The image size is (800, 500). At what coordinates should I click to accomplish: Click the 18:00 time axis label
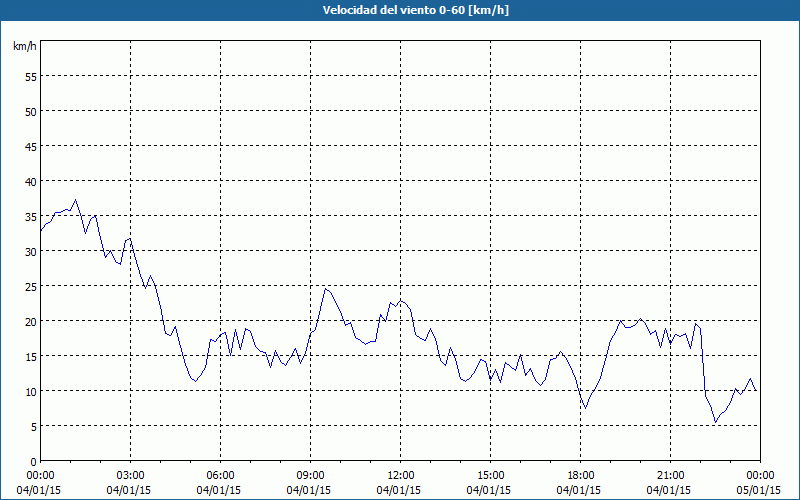coord(581,475)
